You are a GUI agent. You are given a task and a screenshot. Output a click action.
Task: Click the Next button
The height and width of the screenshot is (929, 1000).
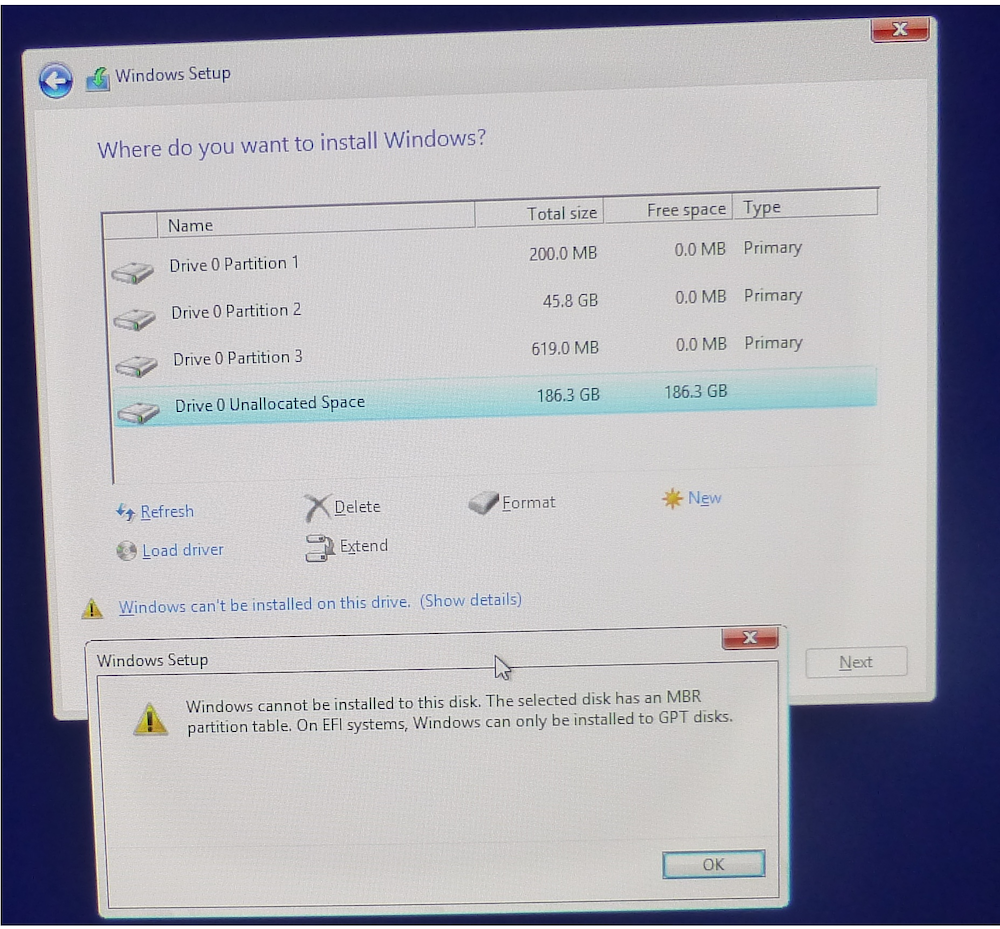856,662
